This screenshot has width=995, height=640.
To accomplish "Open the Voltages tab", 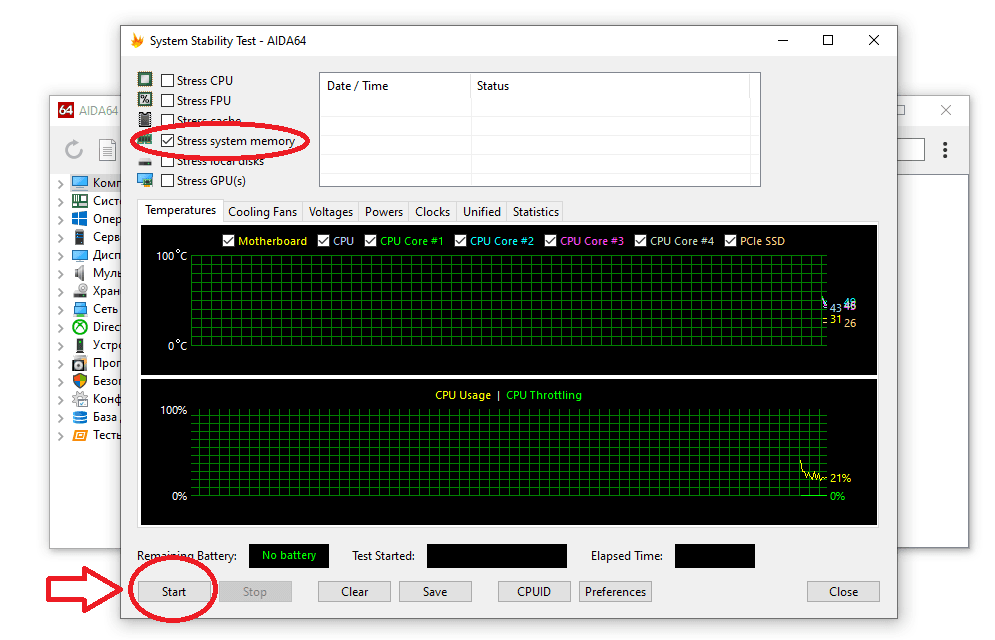I will 331,212.
